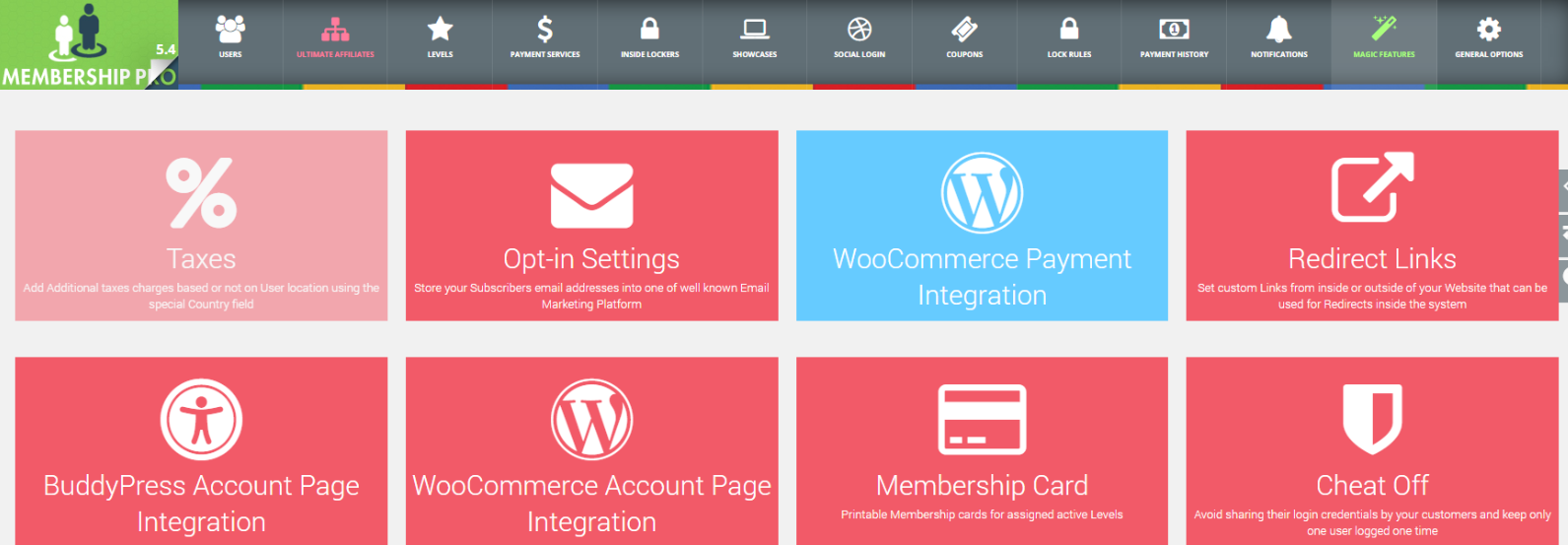The image size is (1568, 545).
Task: Open Payment History money icon
Action: [x=1174, y=30]
